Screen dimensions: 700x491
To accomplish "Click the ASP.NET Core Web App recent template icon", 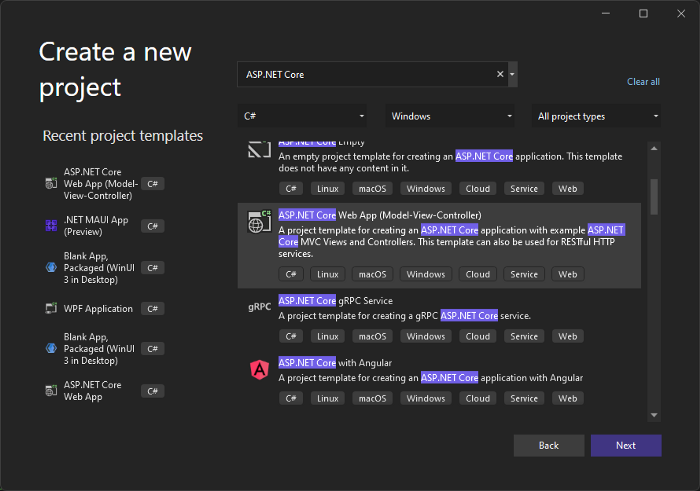I will click(x=51, y=391).
